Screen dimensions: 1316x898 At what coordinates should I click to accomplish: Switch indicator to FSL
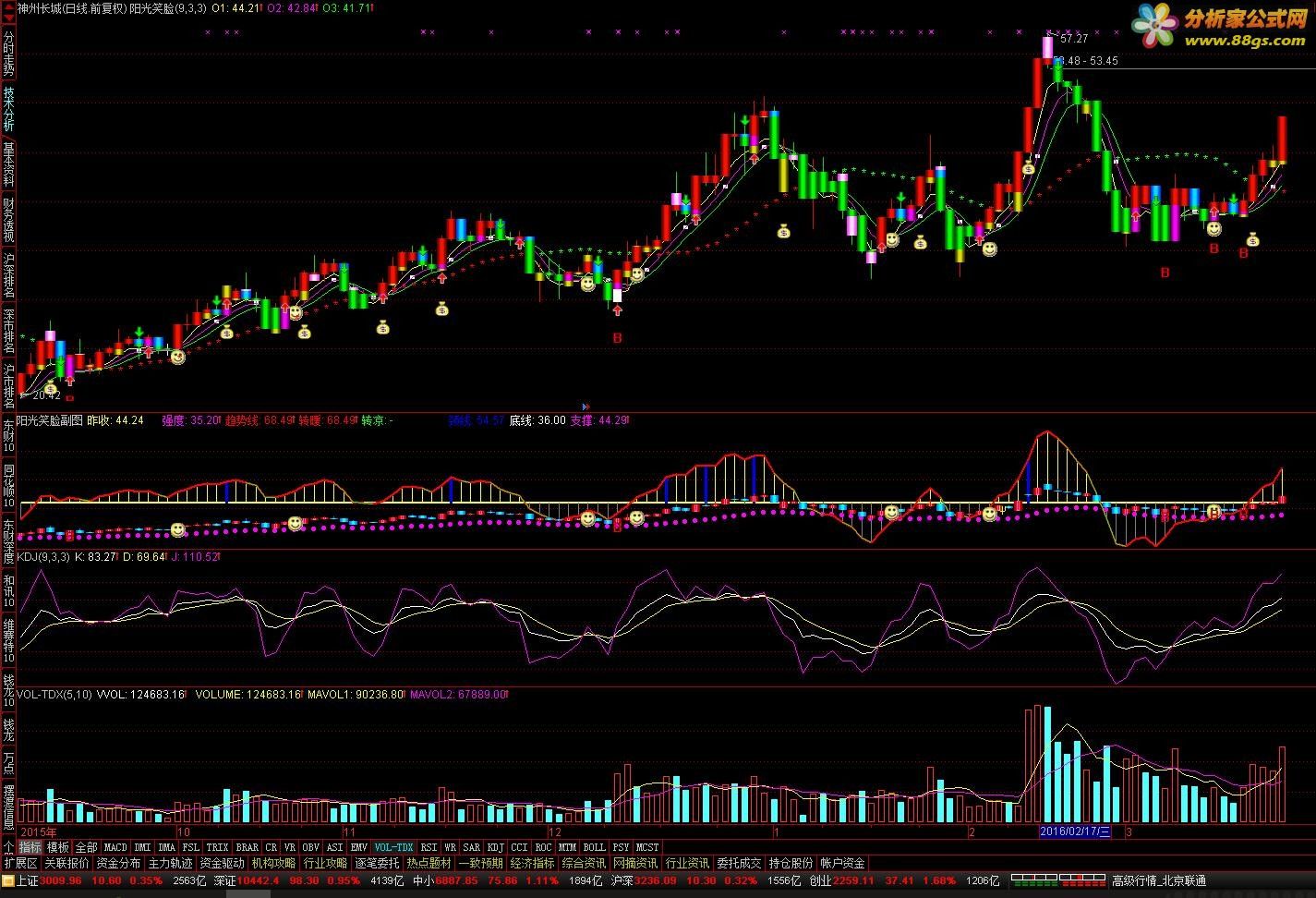(190, 847)
